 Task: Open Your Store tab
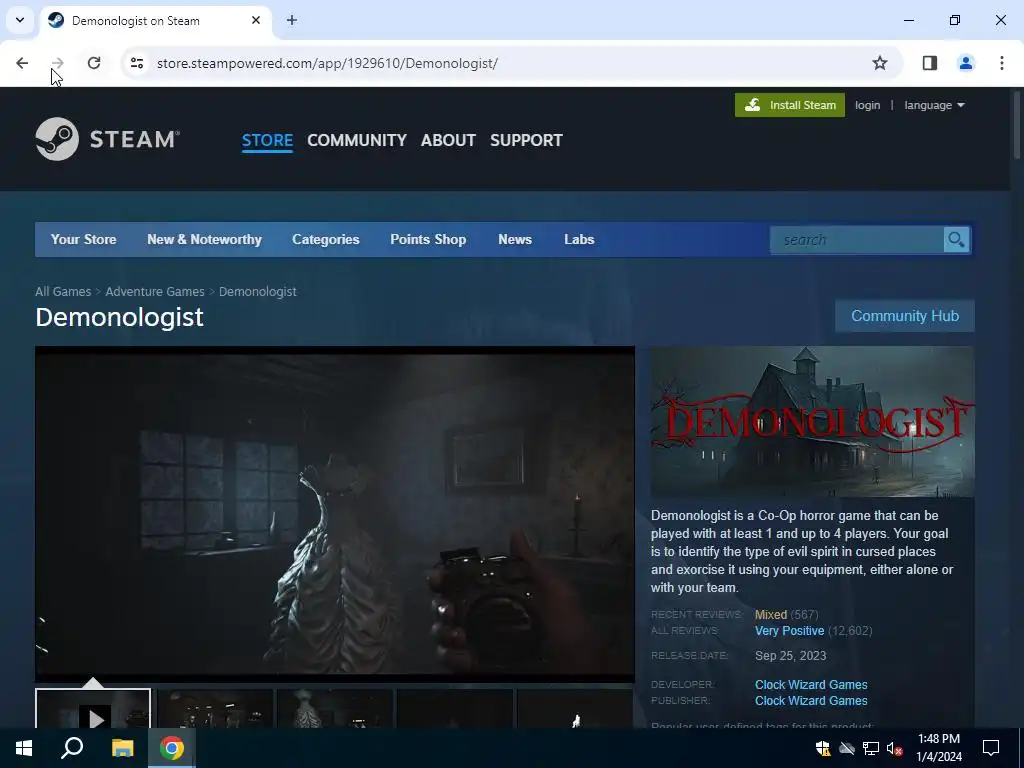pyautogui.click(x=84, y=240)
